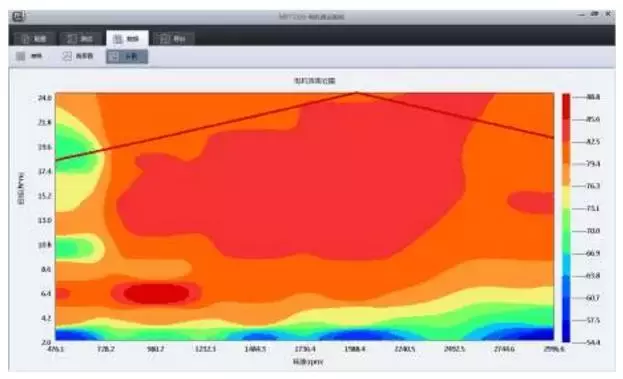
Task: Click the 6.4 tick on the Y axis
Action: 46,294
